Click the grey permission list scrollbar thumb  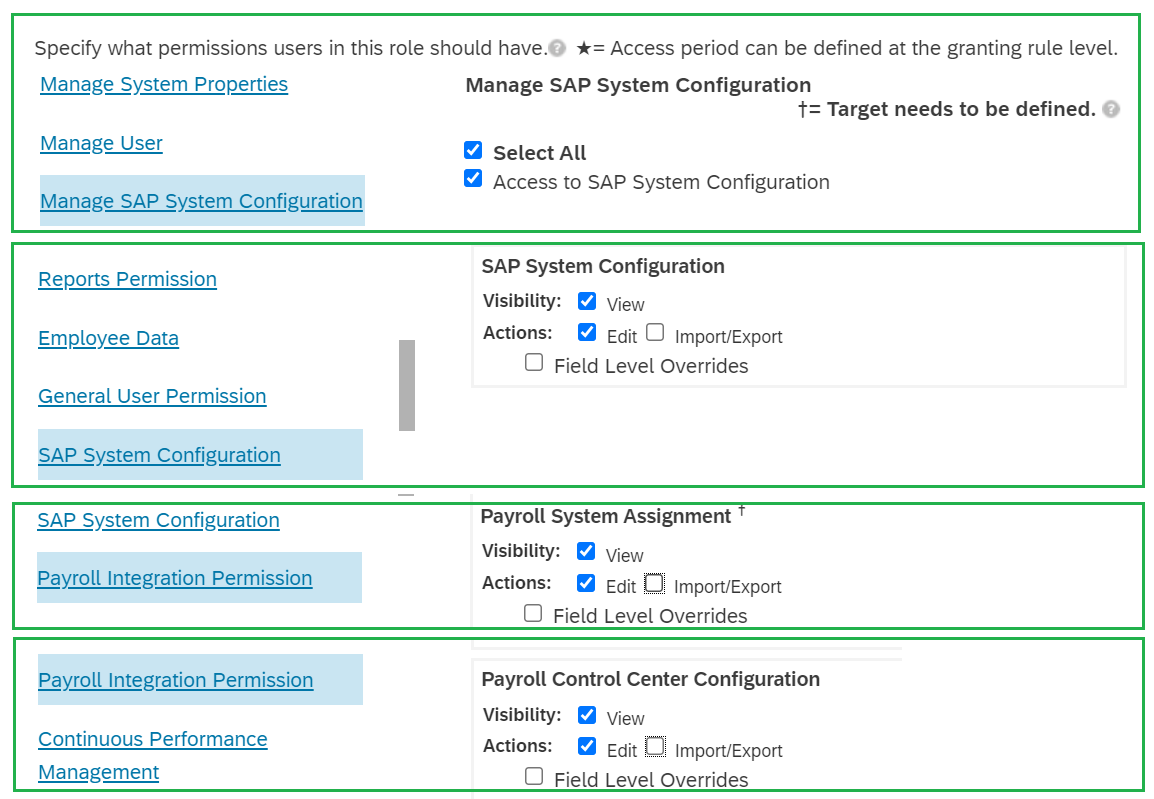click(x=407, y=385)
